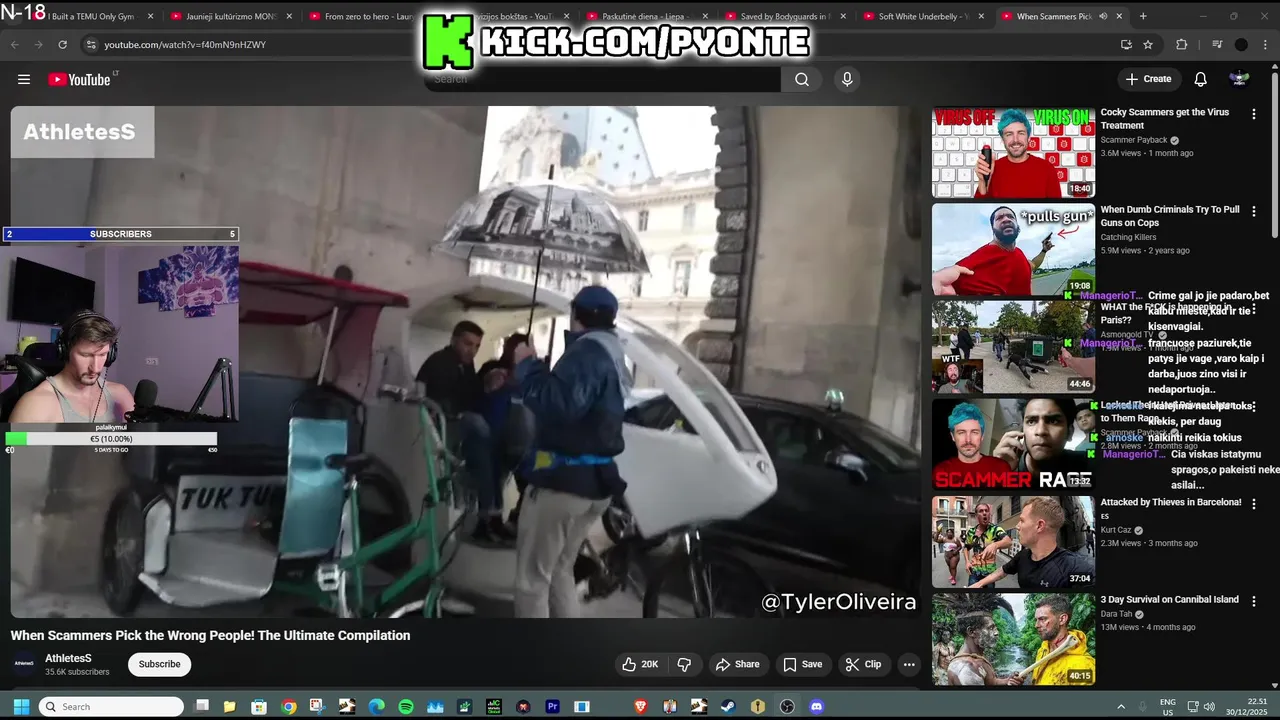Click the video player area
The height and width of the screenshot is (720, 1280).
[x=464, y=362]
